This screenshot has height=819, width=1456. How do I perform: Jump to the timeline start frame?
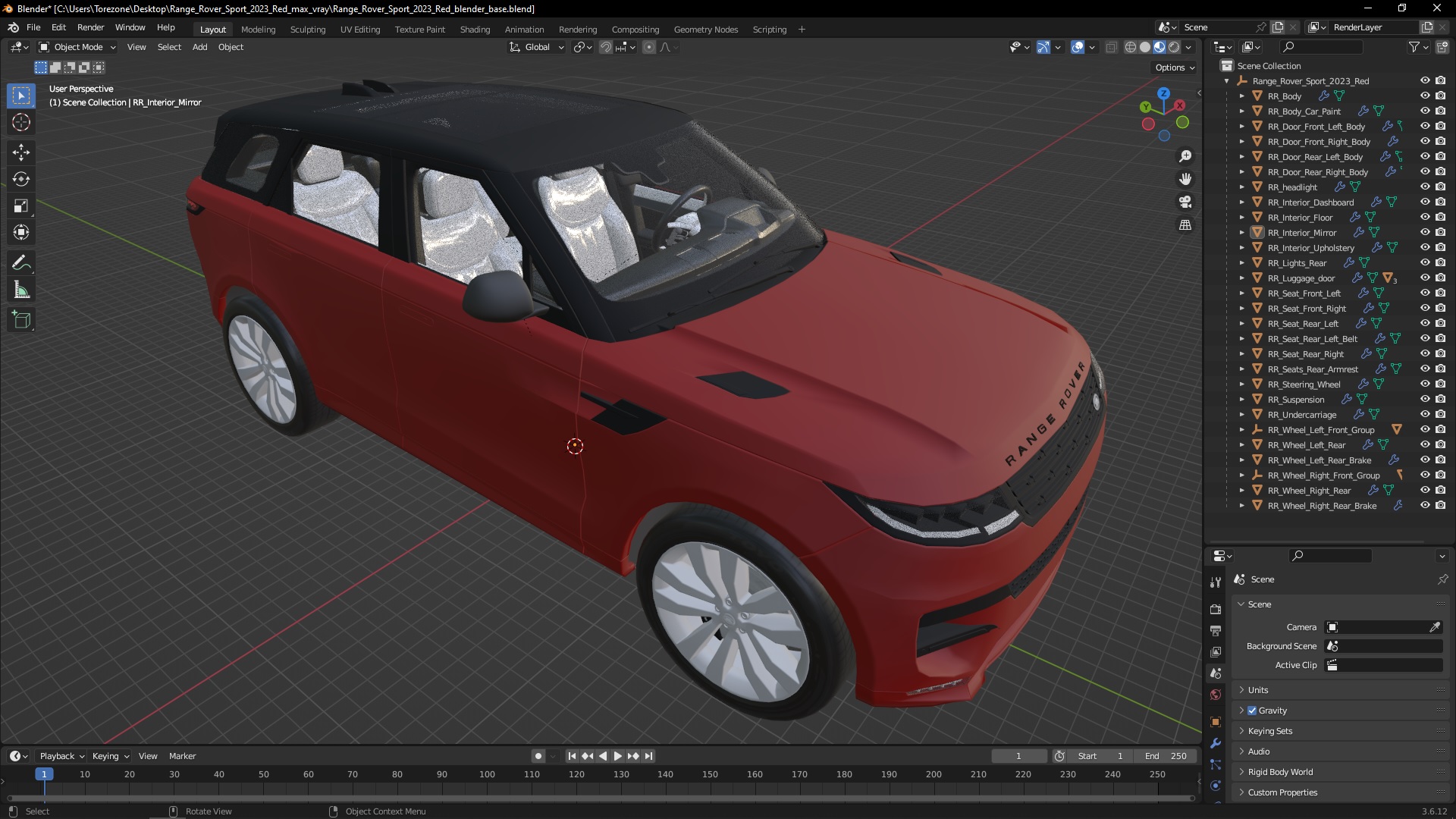(x=572, y=756)
